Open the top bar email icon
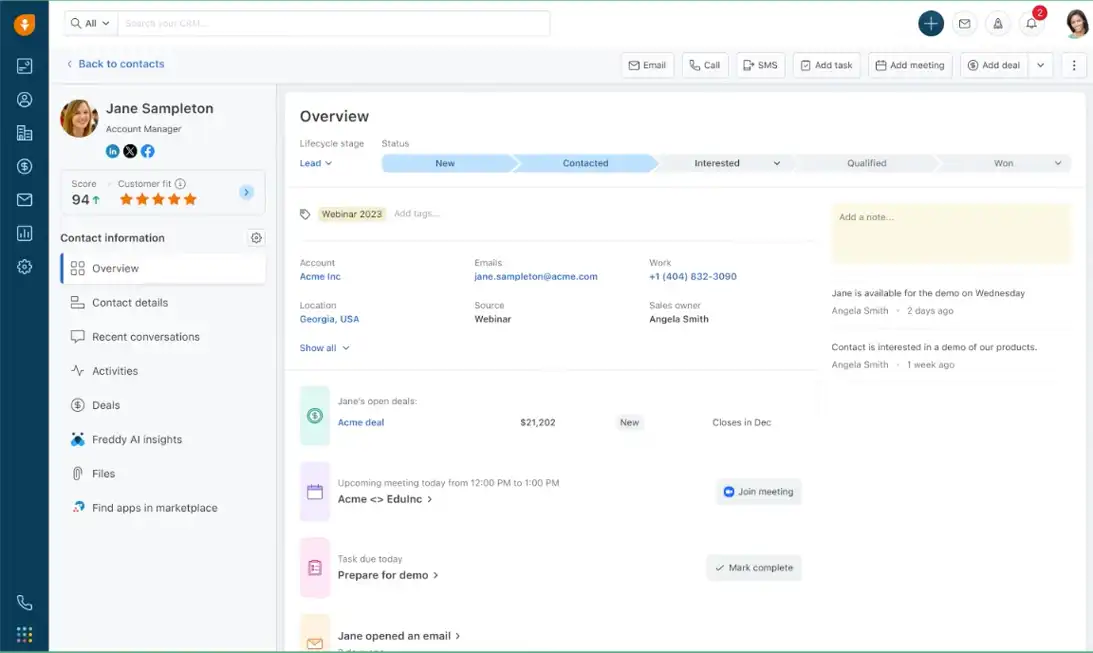The image size is (1093, 653). click(964, 24)
